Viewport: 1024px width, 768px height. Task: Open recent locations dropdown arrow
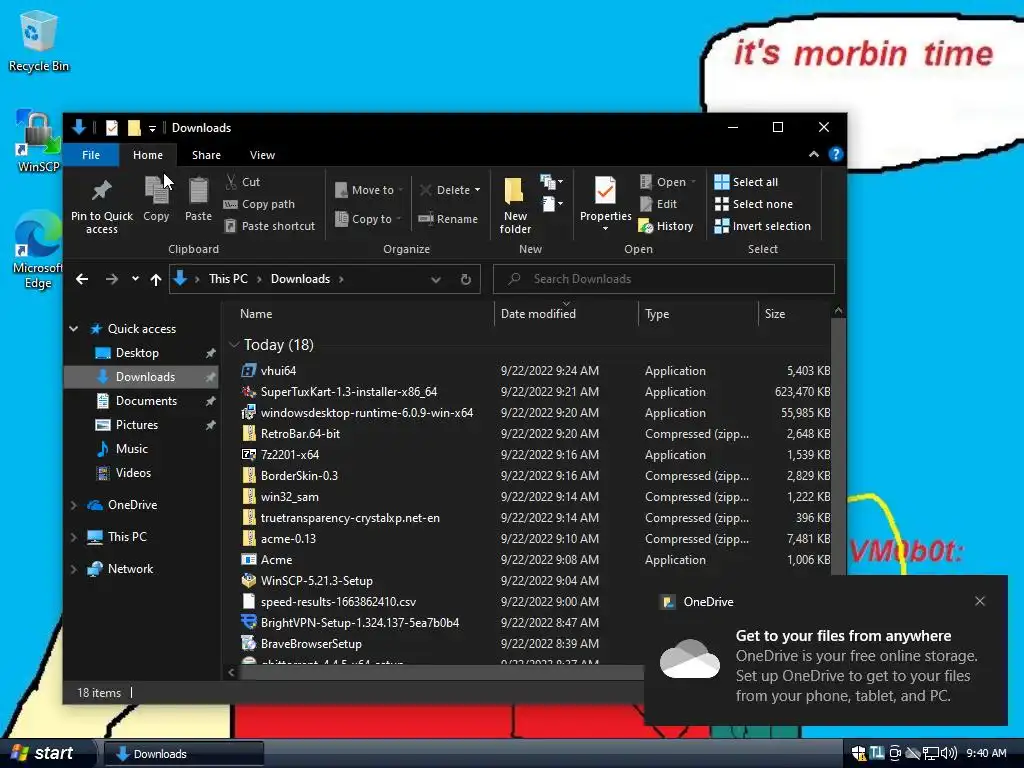(x=135, y=279)
